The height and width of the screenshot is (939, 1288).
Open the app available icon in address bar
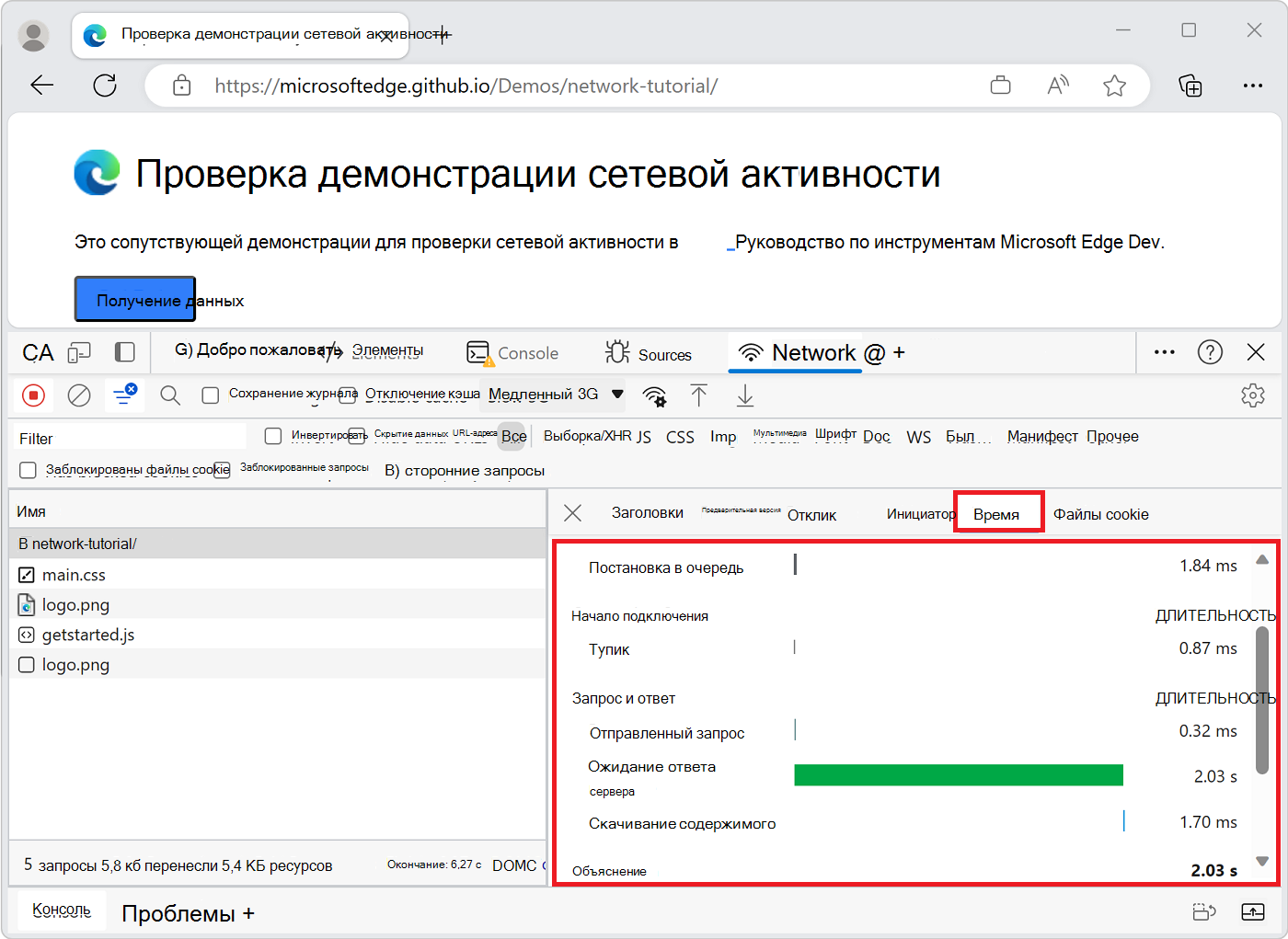pos(1000,86)
